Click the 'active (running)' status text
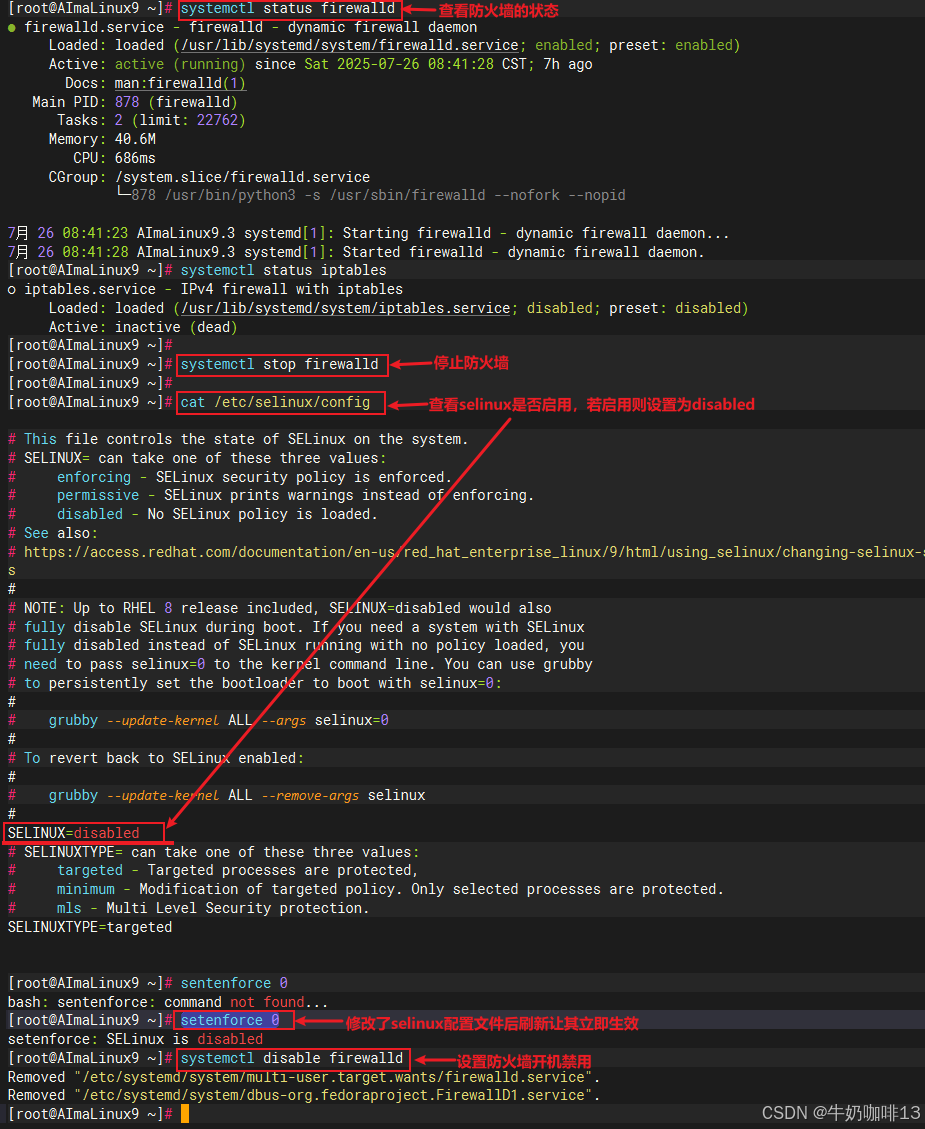This screenshot has width=925, height=1129. click(180, 64)
